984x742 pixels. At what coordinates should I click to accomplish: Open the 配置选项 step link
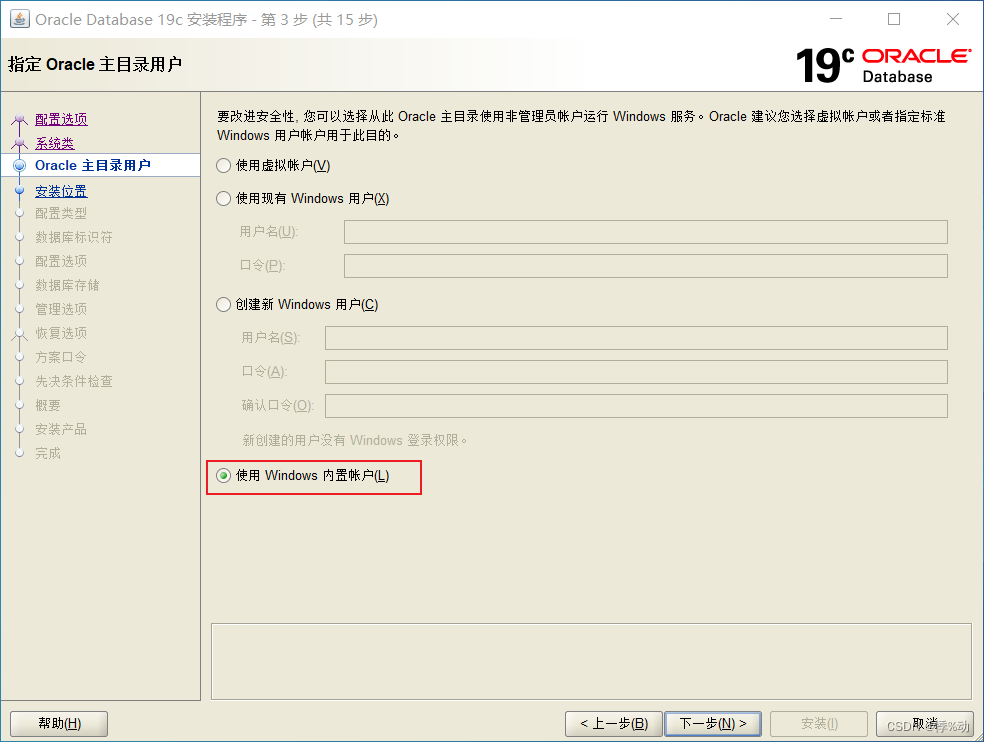[x=61, y=119]
